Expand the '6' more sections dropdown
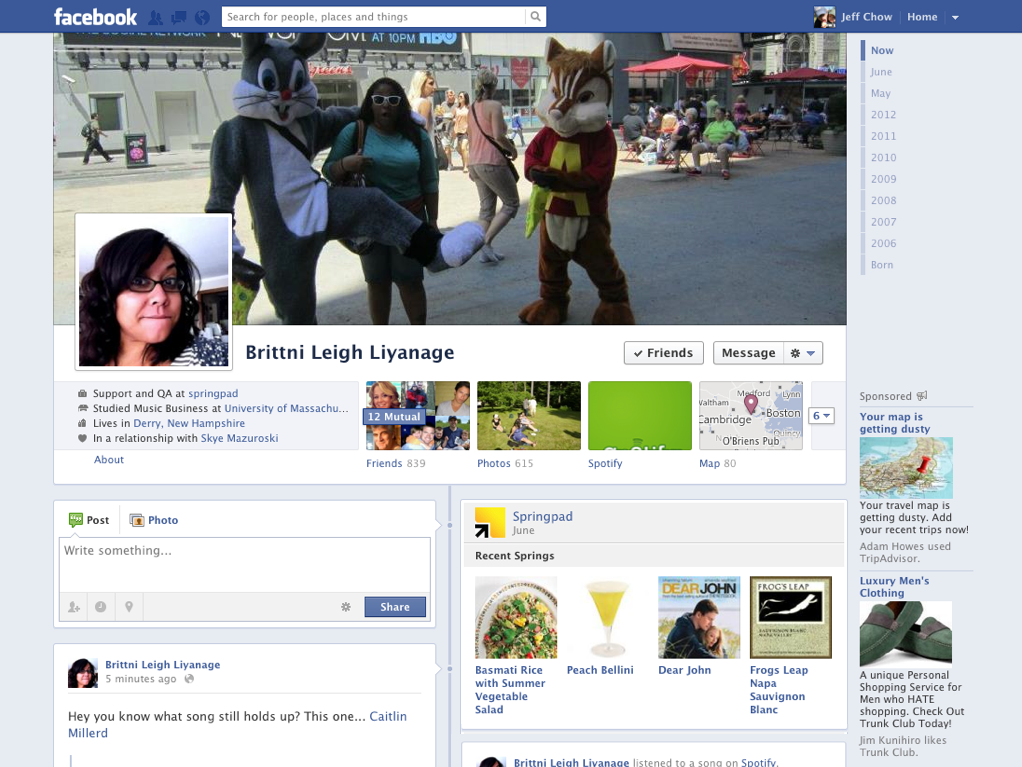The image size is (1022, 767). (x=821, y=416)
